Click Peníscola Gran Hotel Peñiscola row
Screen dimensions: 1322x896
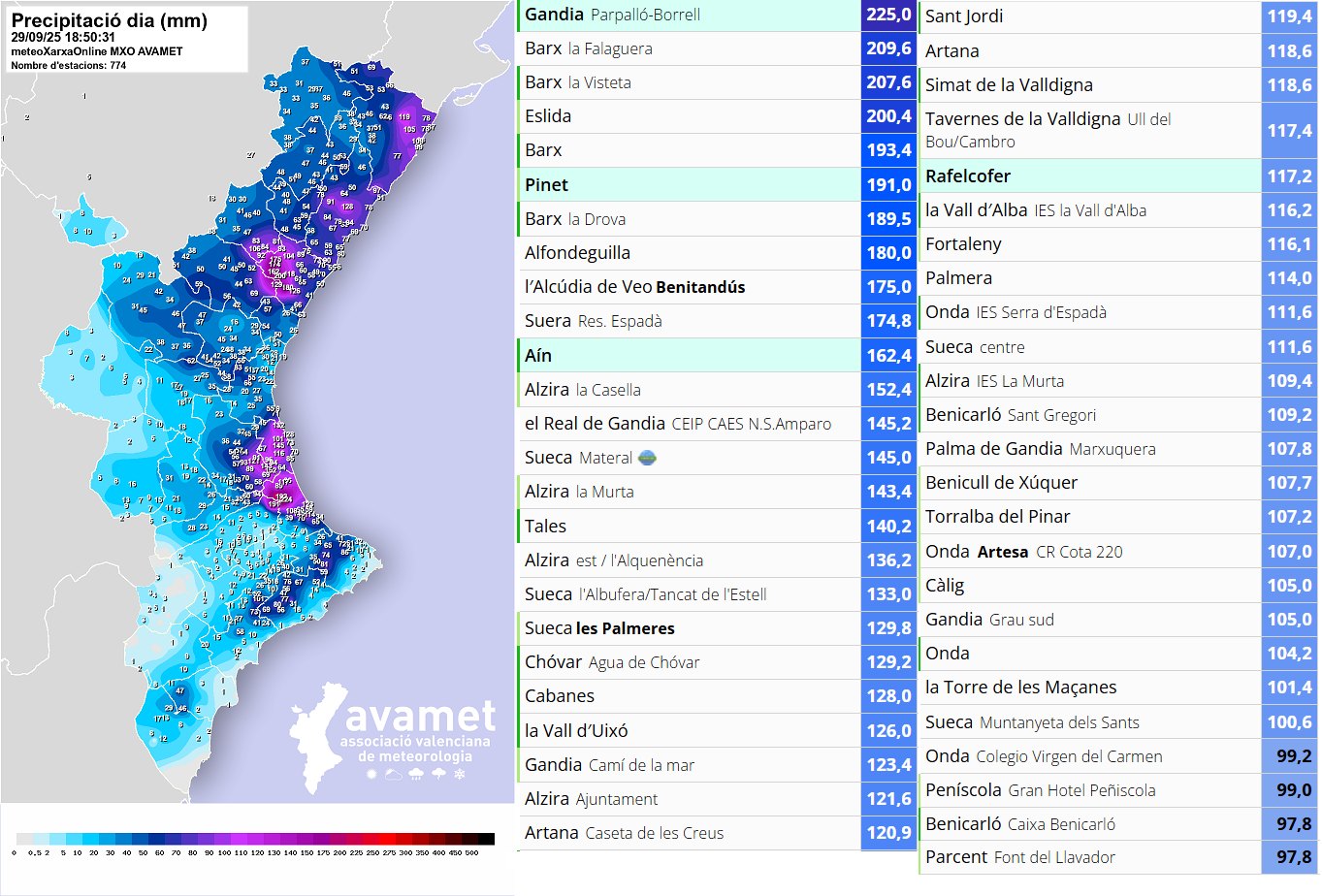click(1117, 790)
